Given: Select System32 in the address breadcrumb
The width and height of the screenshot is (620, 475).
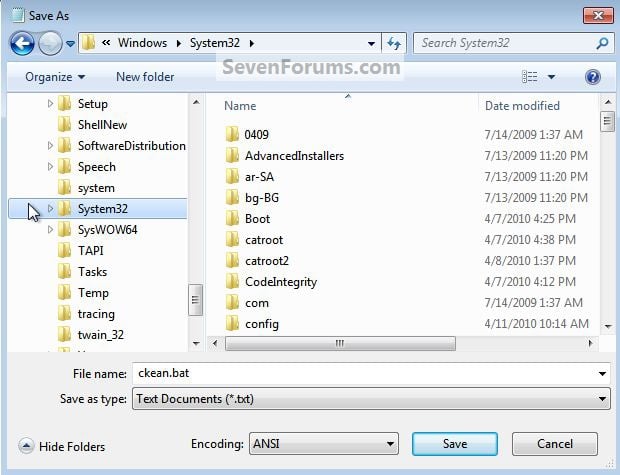Looking at the screenshot, I should tap(215, 43).
